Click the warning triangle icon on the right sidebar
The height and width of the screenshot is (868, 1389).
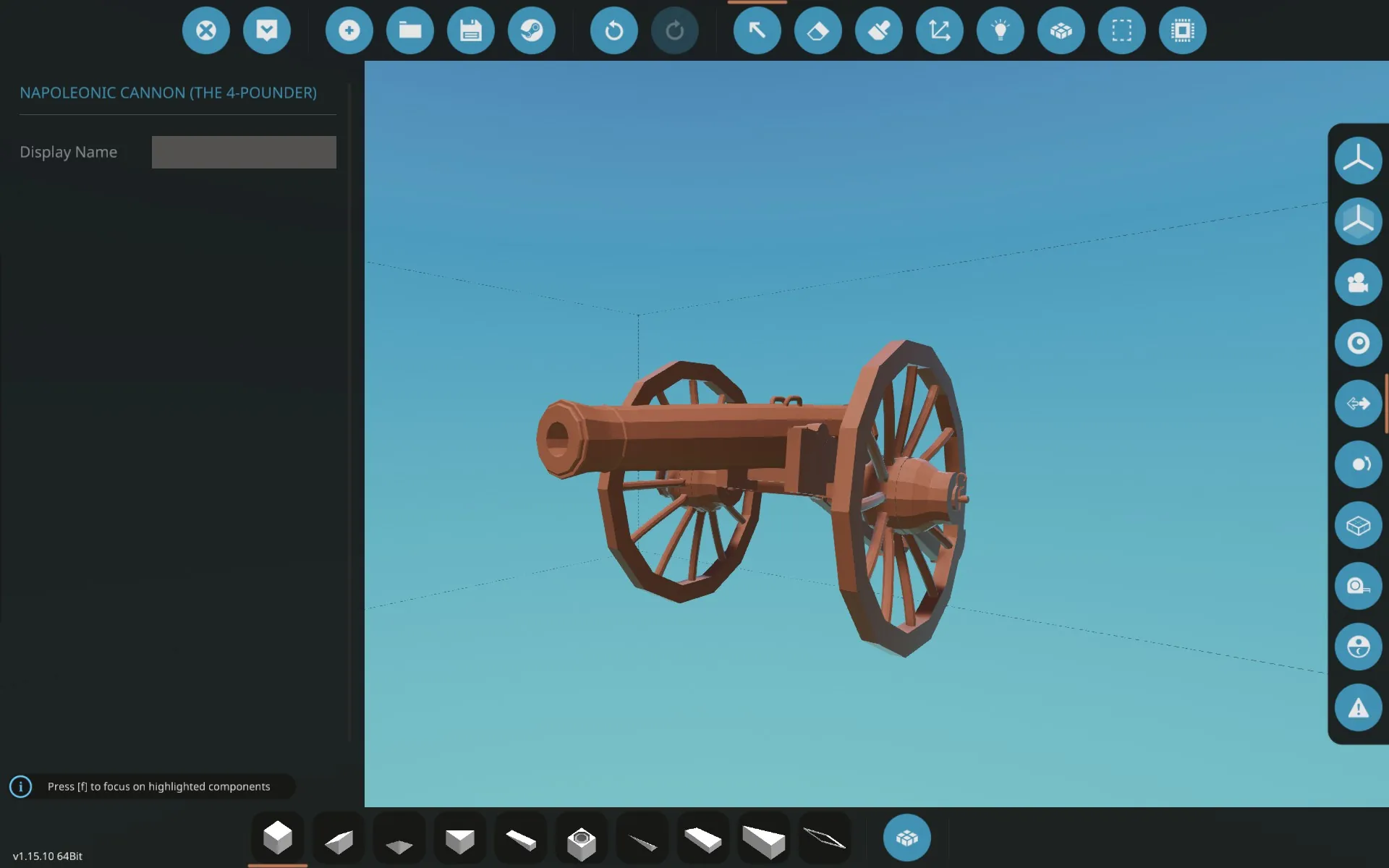(x=1358, y=707)
